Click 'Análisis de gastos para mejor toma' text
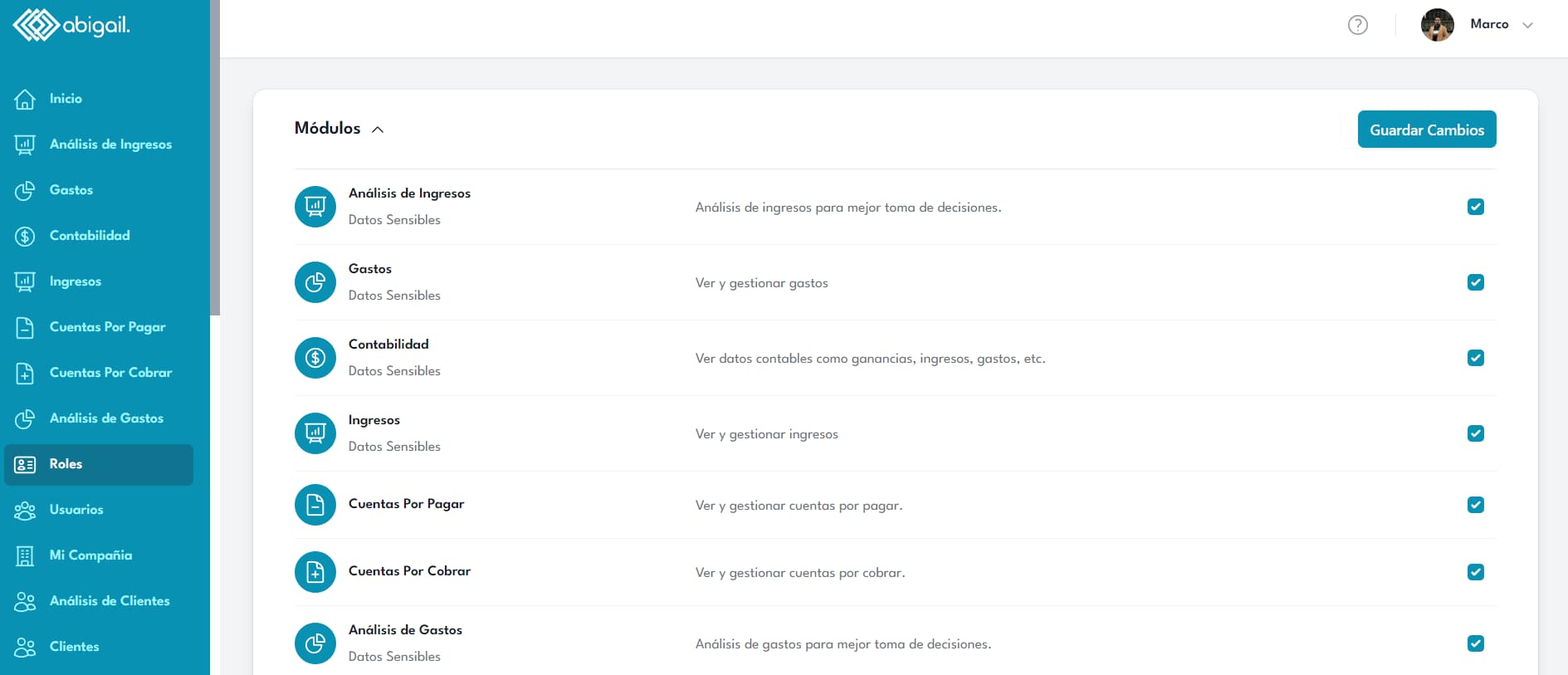 (x=843, y=644)
